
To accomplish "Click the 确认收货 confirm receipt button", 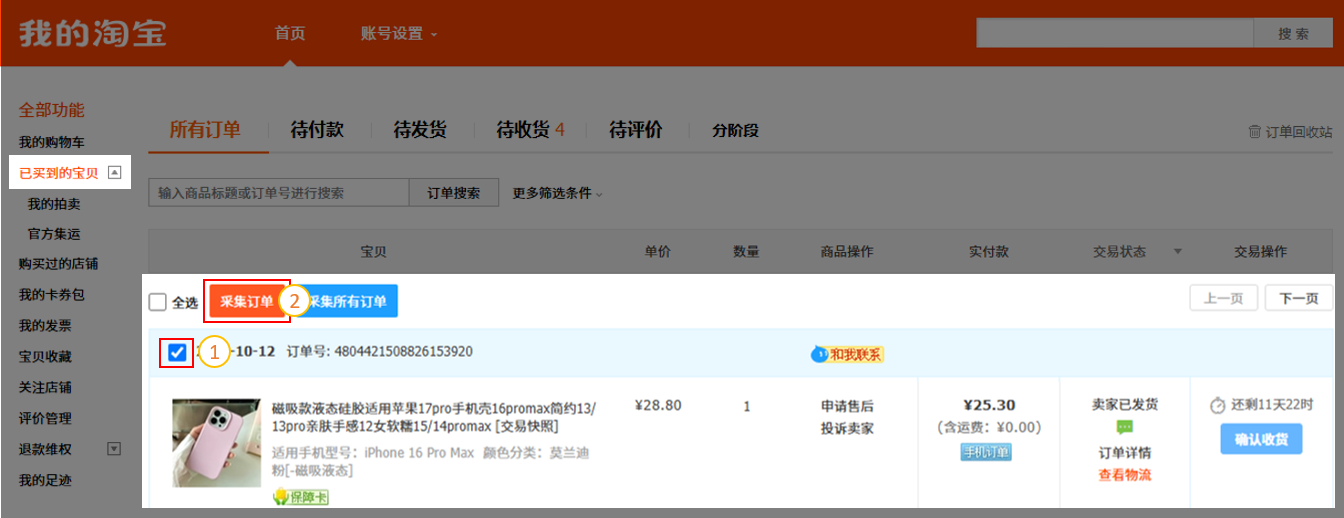I will 1261,439.
